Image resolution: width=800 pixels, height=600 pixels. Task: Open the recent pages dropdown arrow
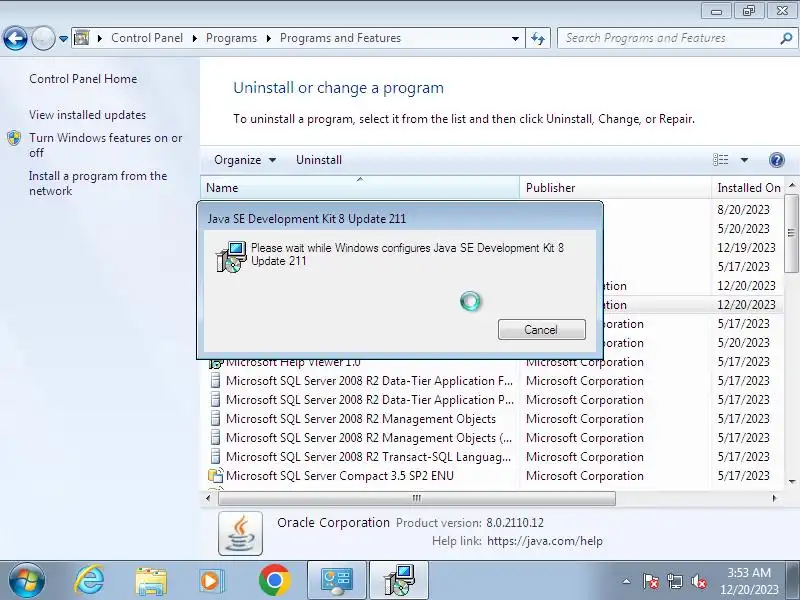63,38
